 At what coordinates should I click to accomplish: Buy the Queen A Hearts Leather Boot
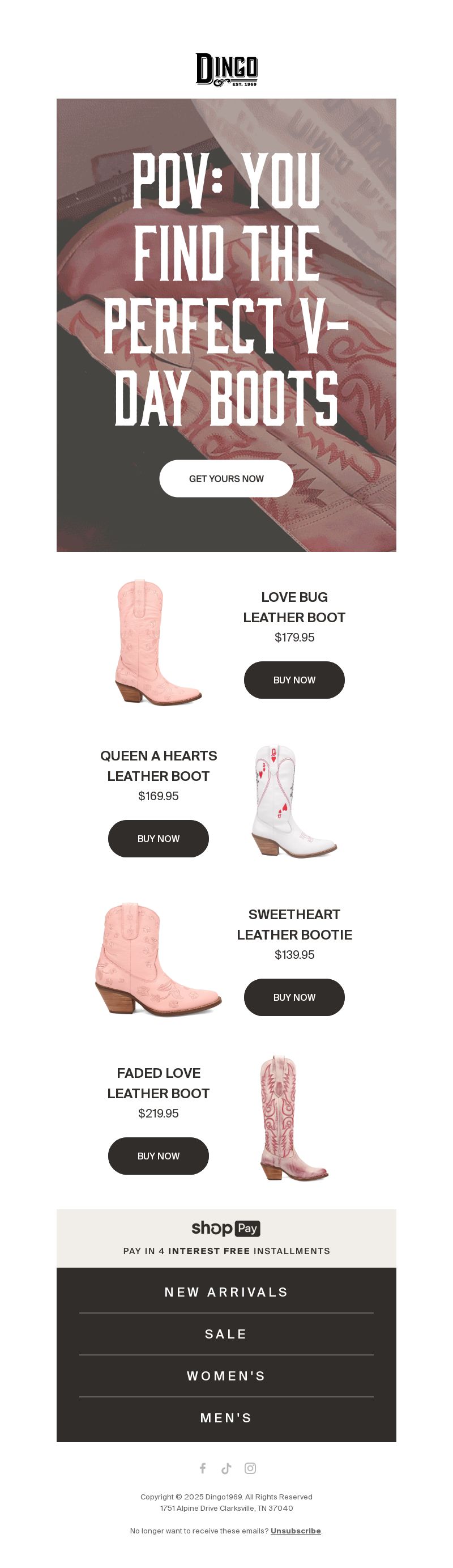point(158,838)
